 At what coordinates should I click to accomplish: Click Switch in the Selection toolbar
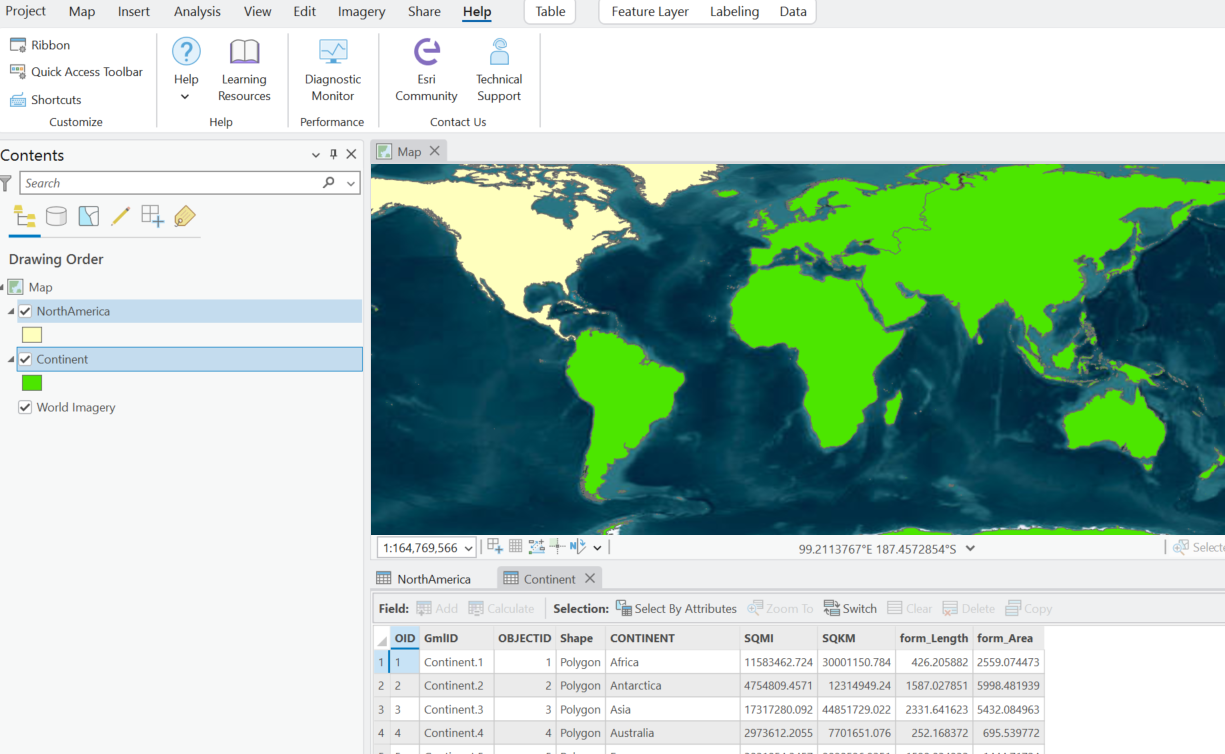click(849, 608)
